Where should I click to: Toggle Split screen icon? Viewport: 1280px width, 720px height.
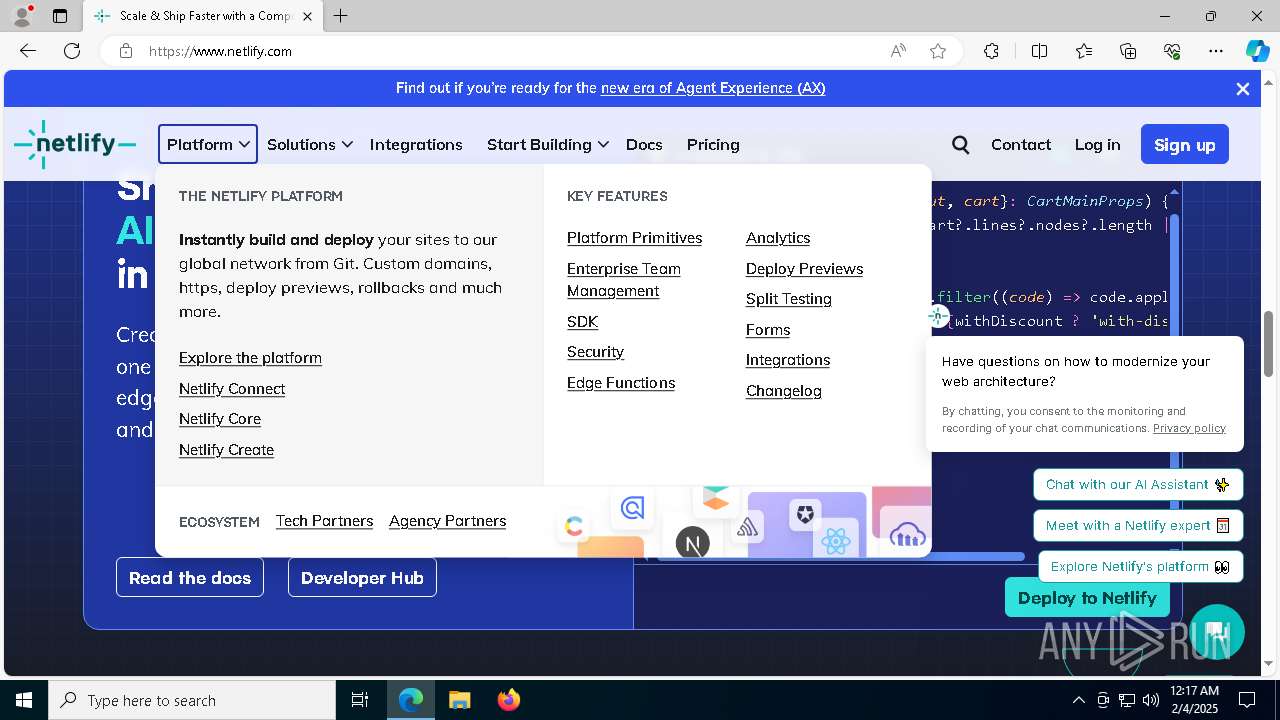pos(1039,51)
